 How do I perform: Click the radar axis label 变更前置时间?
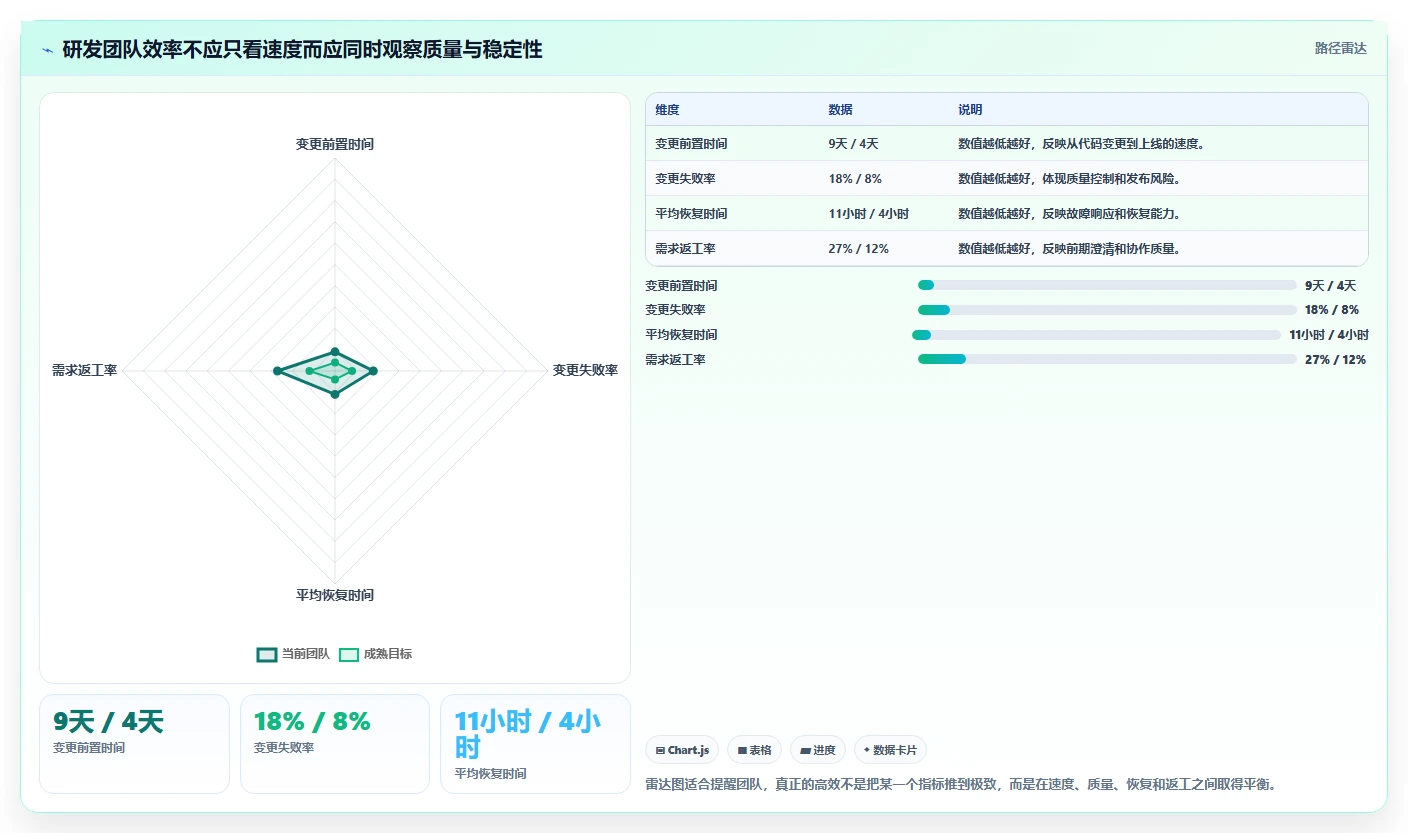[x=335, y=144]
